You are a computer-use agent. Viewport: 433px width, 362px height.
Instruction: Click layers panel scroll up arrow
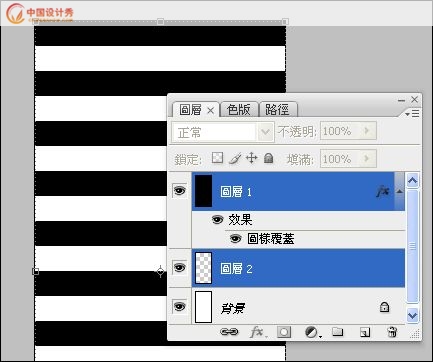412,181
